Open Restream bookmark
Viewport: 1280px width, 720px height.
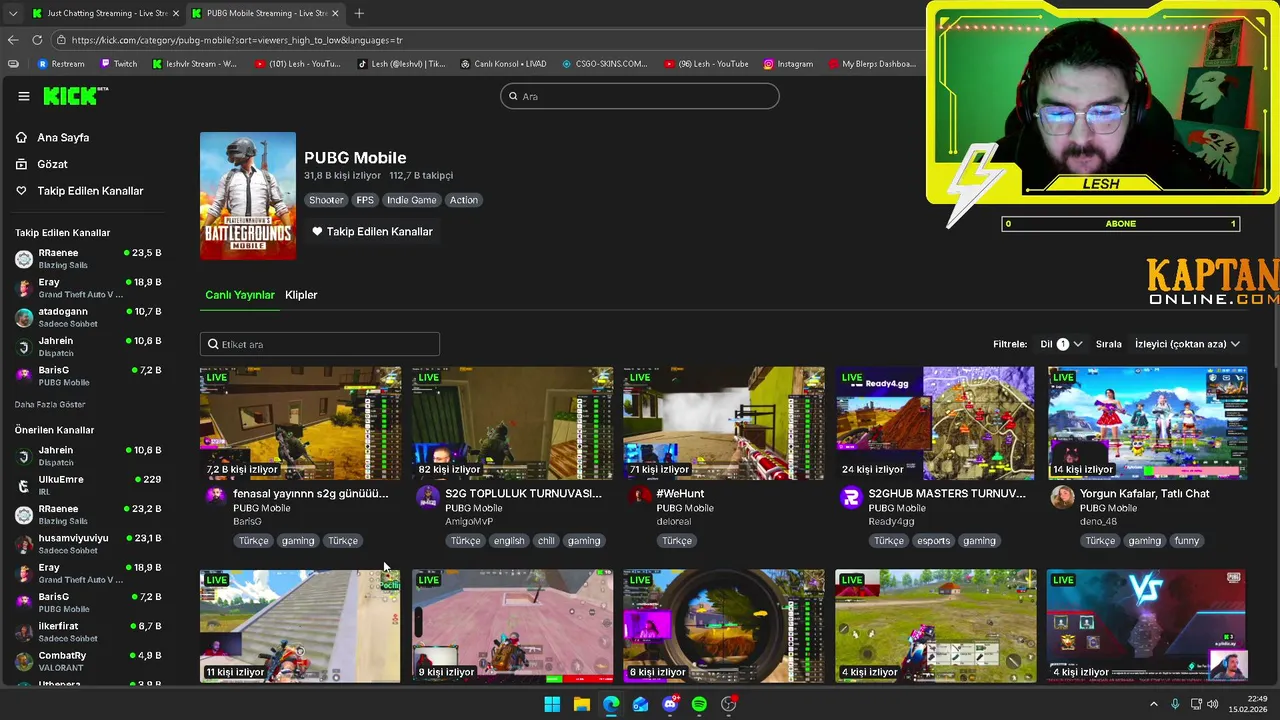point(61,64)
